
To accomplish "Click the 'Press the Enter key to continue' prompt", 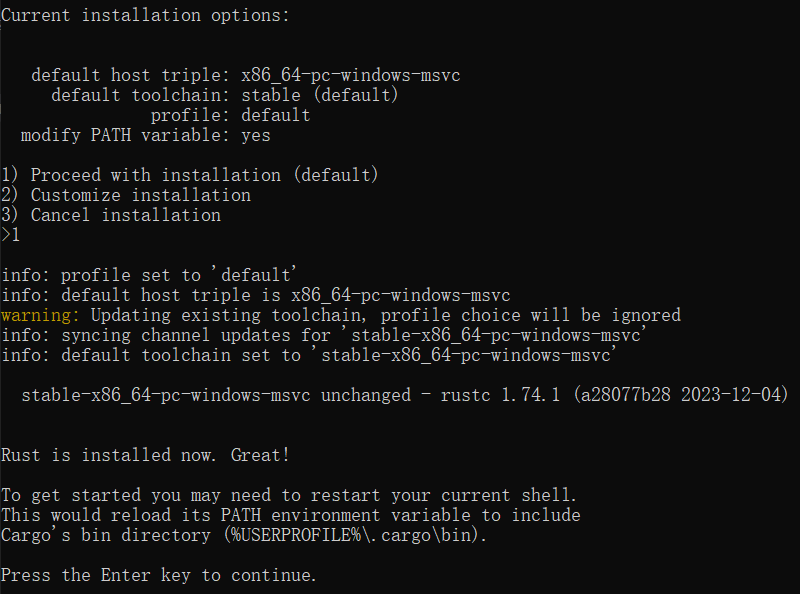I will [159, 575].
